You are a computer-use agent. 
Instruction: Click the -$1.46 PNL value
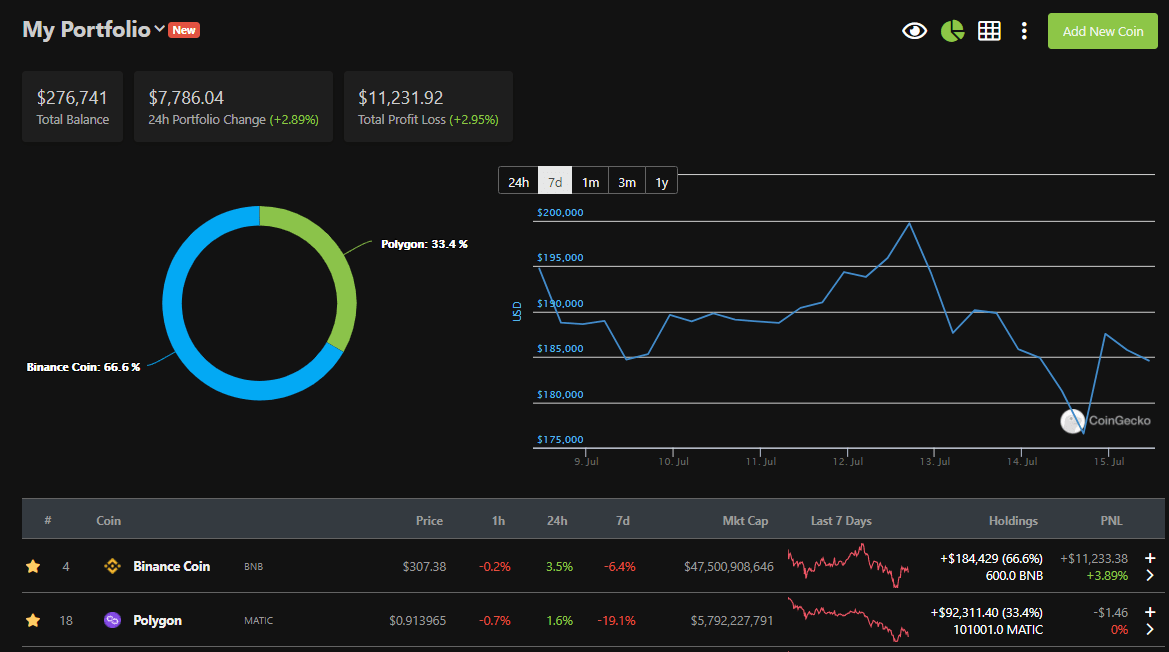pos(1111,613)
